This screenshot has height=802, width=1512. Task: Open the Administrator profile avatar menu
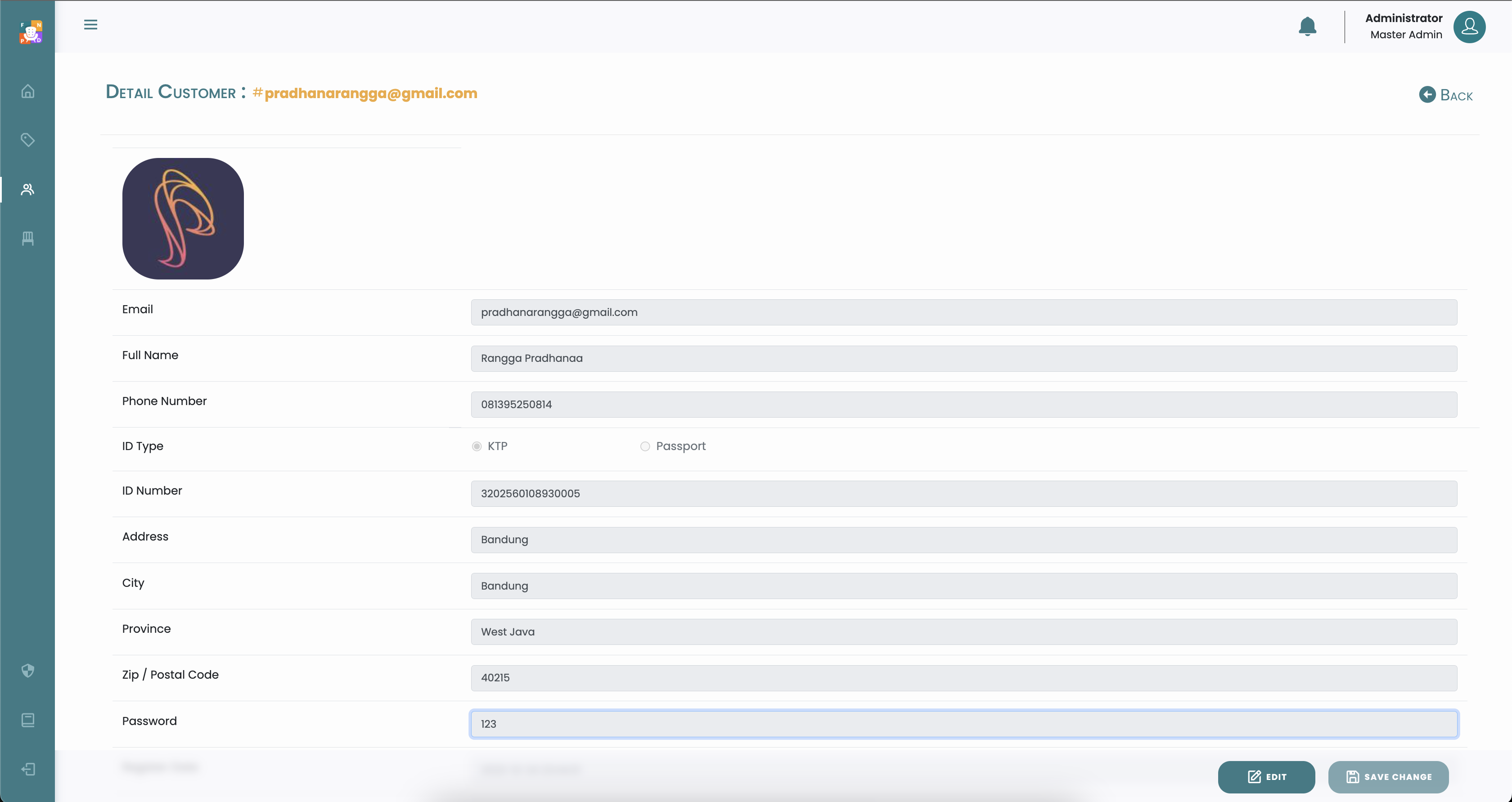(1469, 27)
